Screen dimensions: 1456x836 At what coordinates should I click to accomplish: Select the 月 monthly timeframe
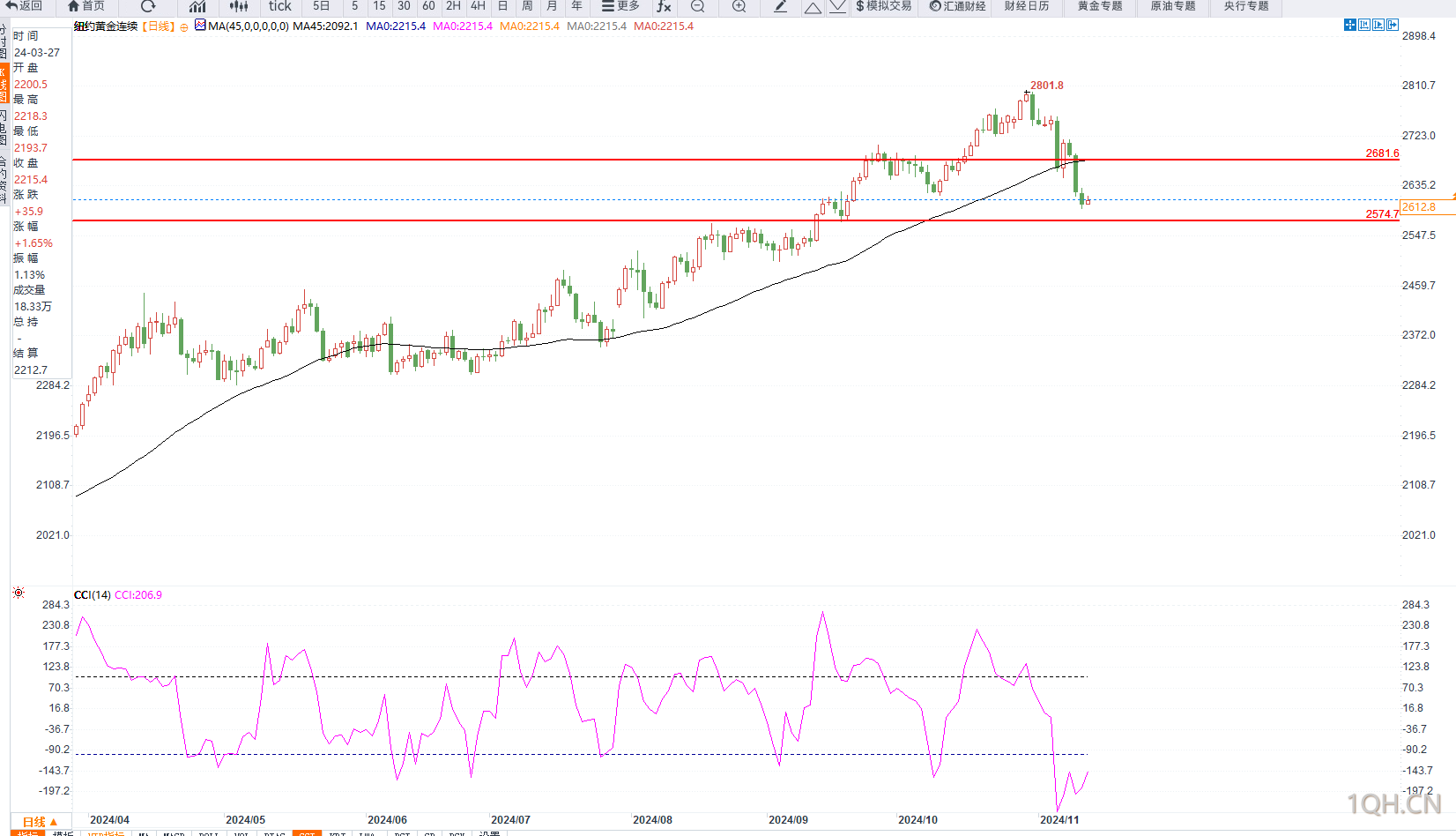[552, 6]
